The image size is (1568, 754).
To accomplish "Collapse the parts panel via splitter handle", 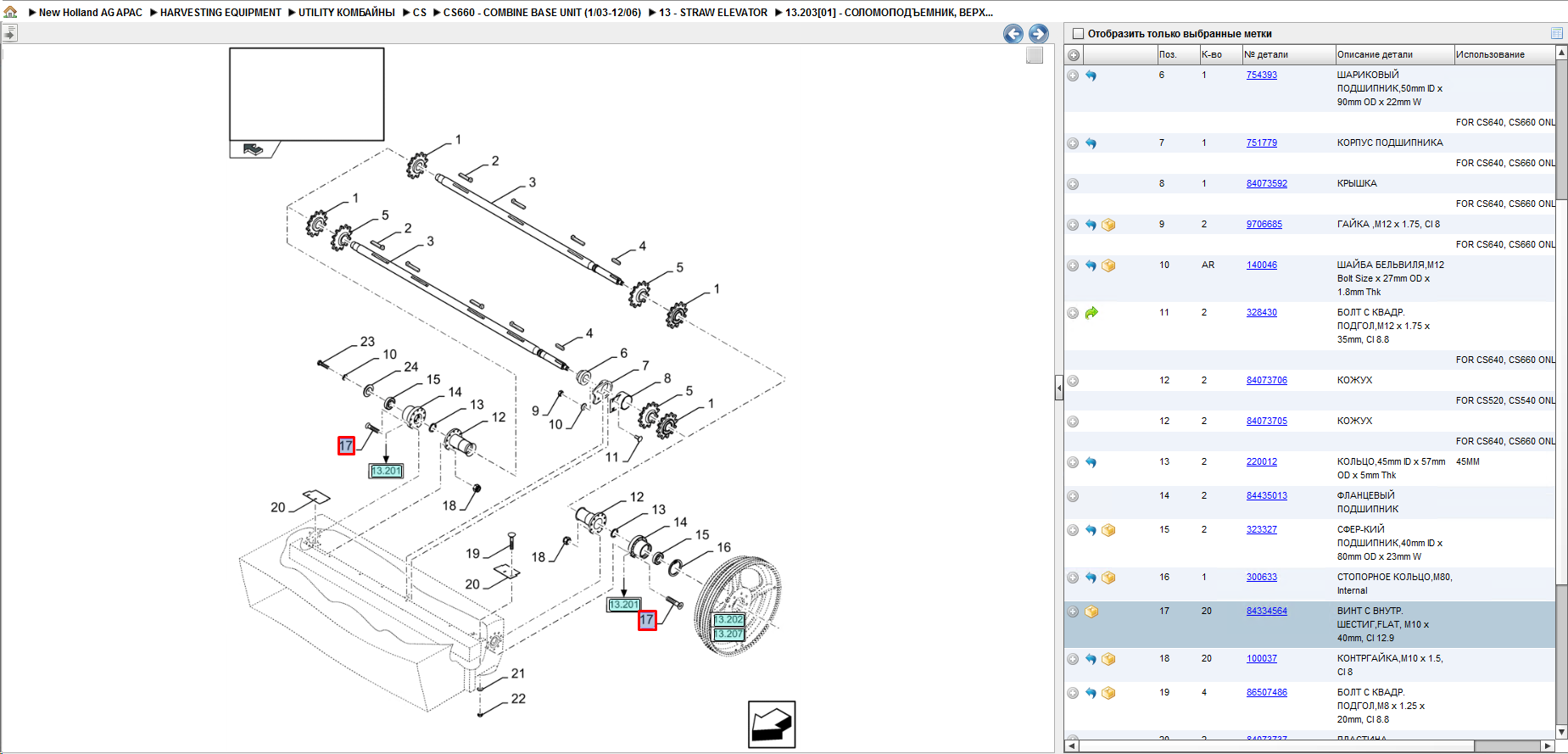I will tap(1058, 388).
